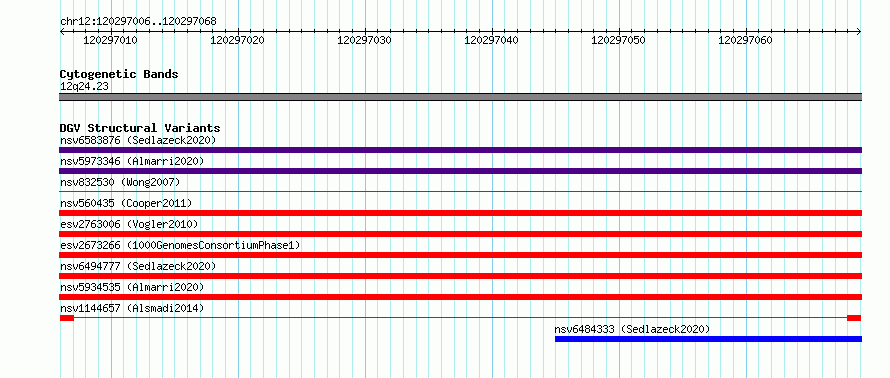The image size is (890, 378).
Task: Open the nsv560435 (Cooper2011) label
Action: click(126, 203)
